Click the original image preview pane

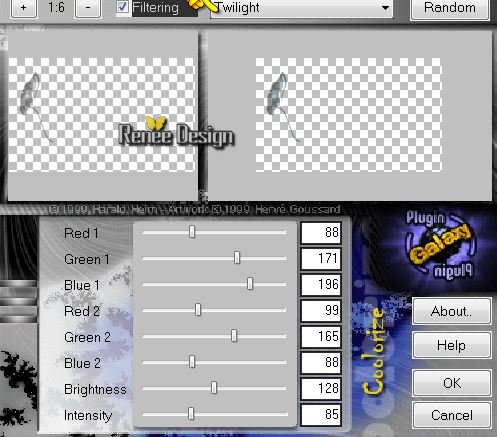[x=103, y=116]
